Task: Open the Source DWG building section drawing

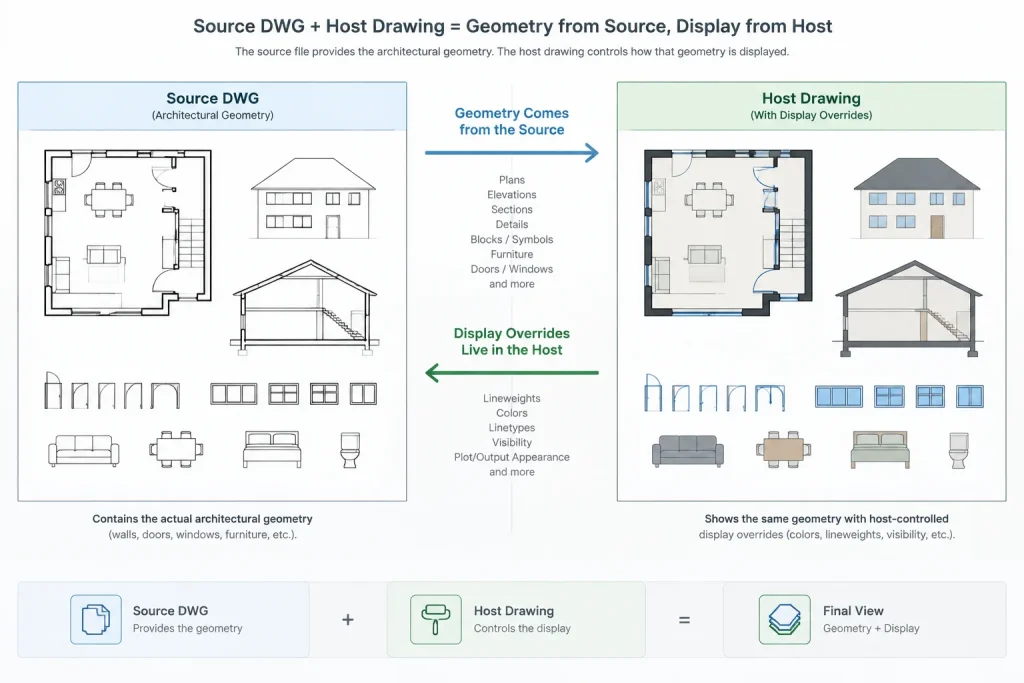Action: [305, 308]
